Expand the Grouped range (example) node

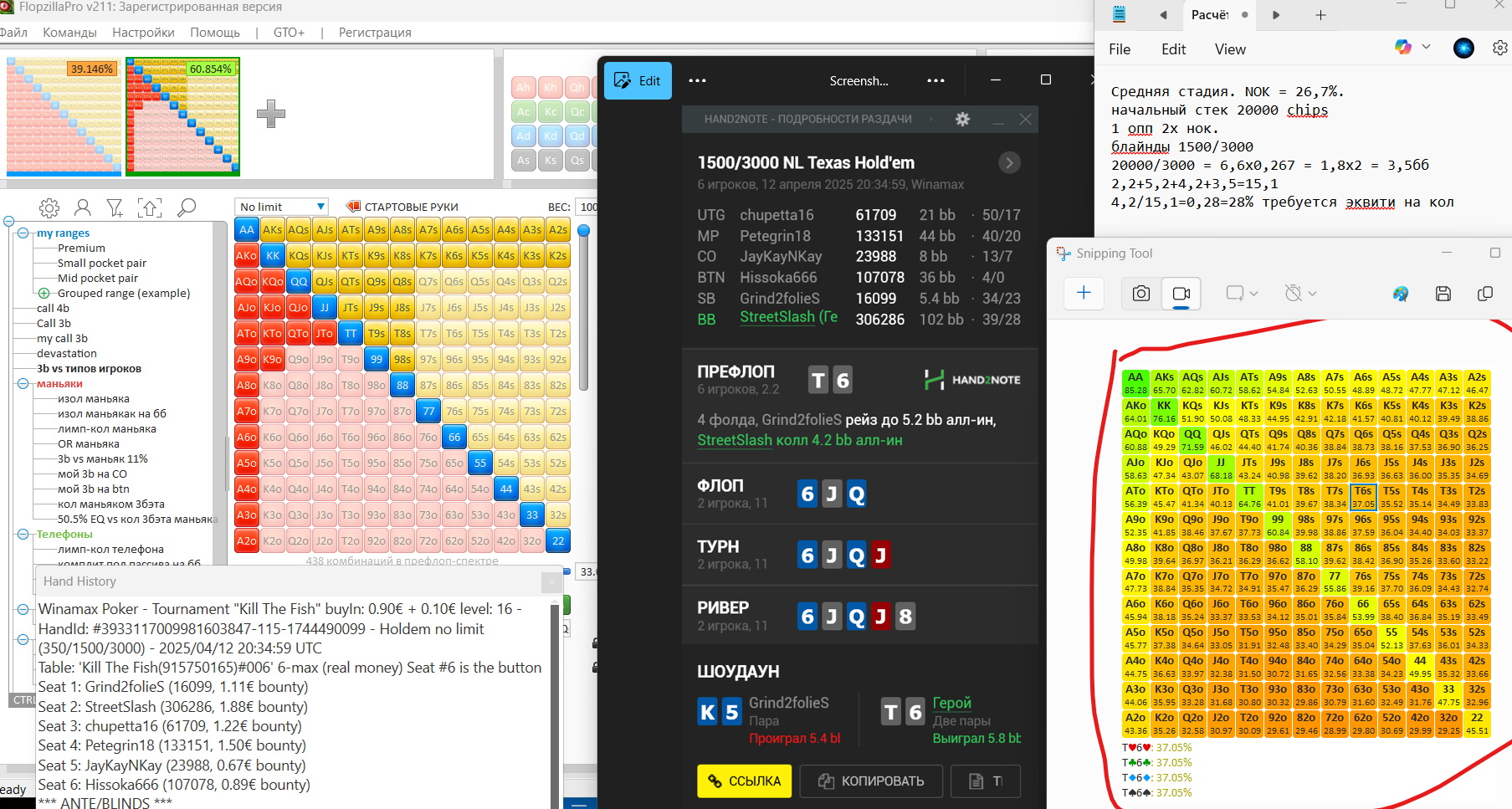[44, 293]
